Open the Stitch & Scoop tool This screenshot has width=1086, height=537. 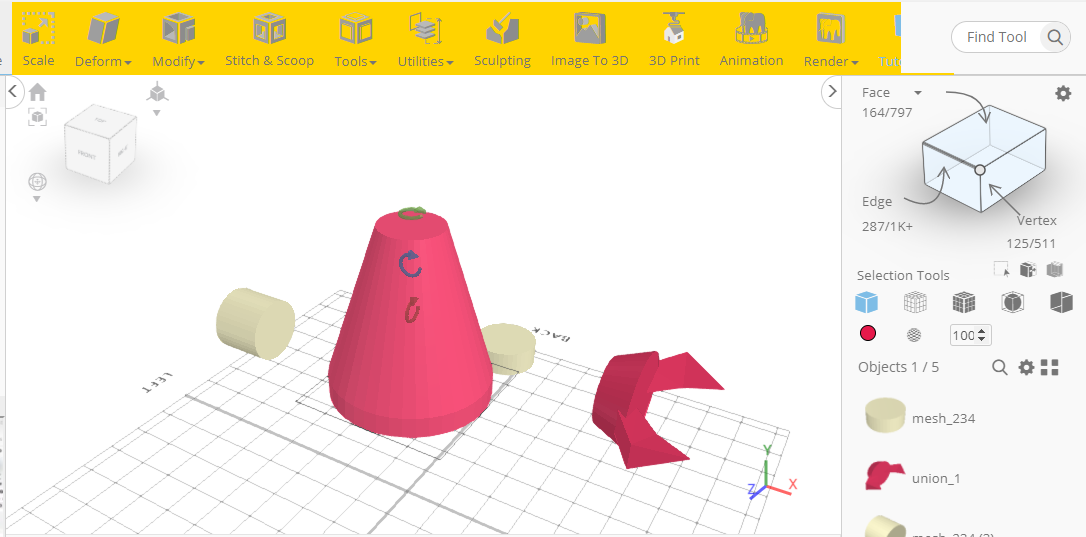[269, 40]
